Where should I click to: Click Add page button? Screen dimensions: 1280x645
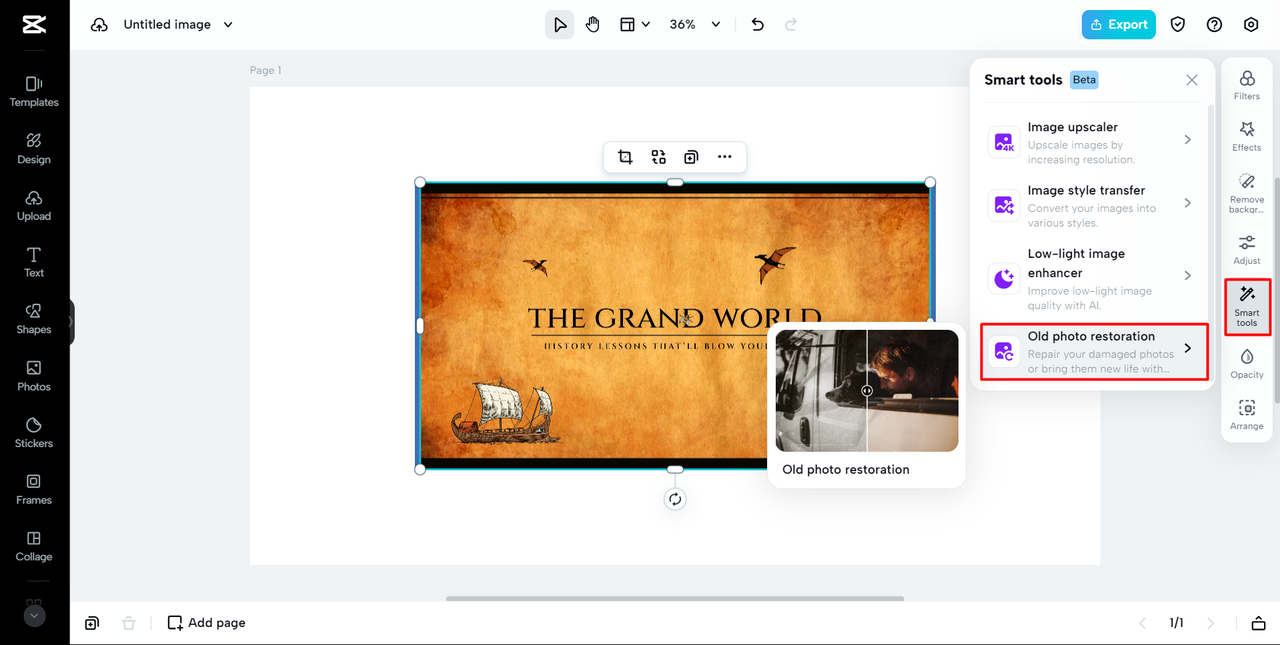[206, 623]
